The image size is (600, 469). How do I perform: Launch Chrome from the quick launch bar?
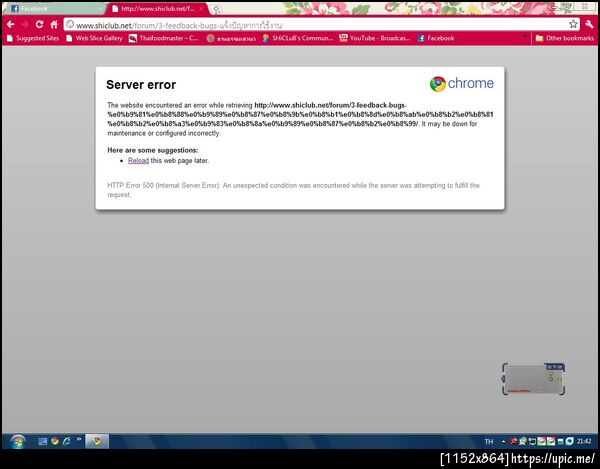(55, 441)
